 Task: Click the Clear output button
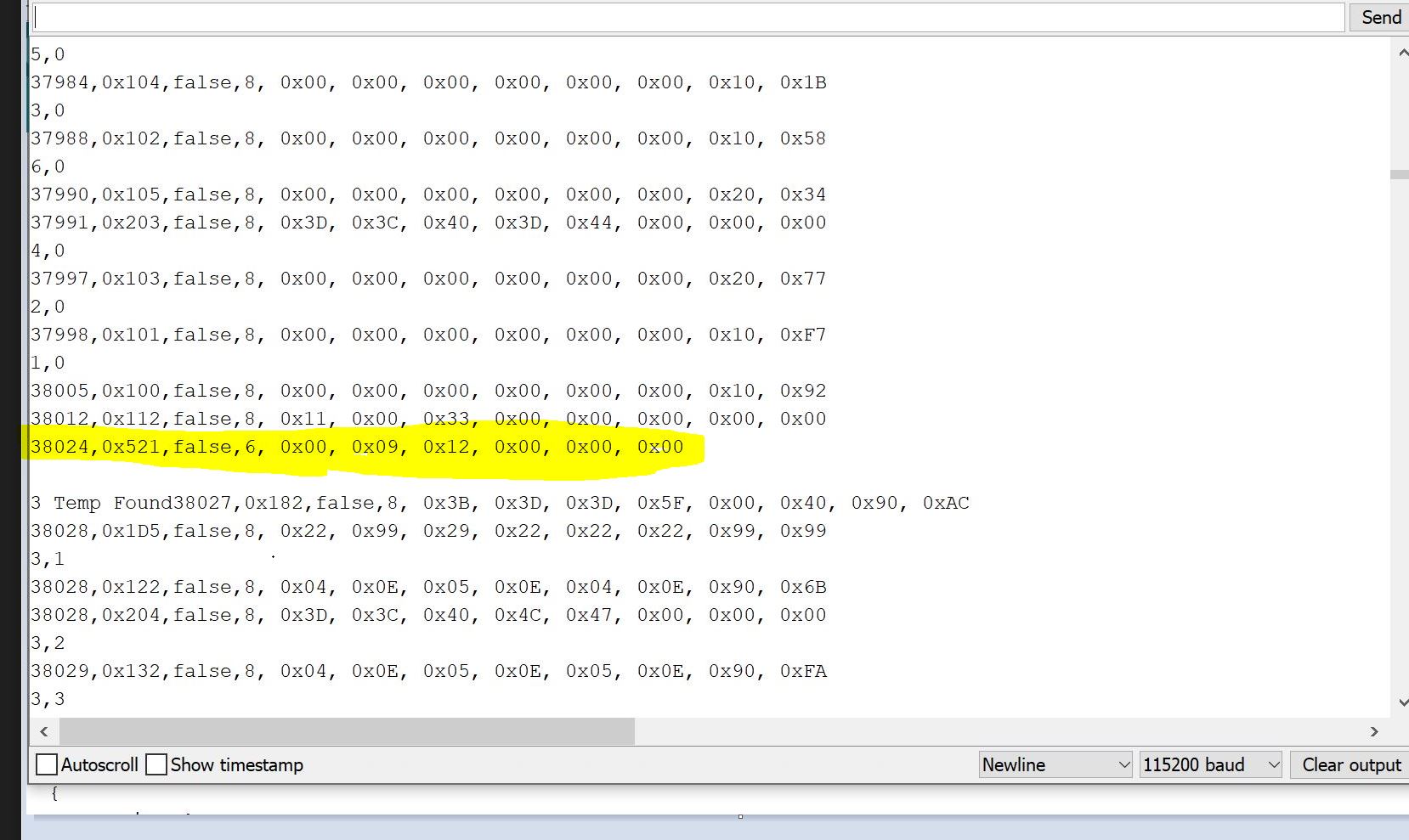(1350, 764)
